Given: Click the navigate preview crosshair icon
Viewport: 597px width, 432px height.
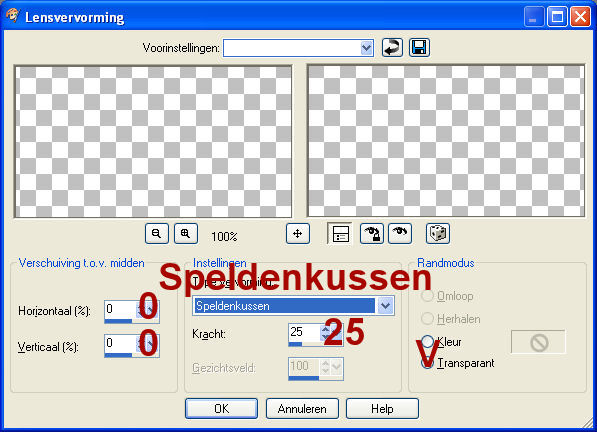Looking at the screenshot, I should tap(298, 233).
